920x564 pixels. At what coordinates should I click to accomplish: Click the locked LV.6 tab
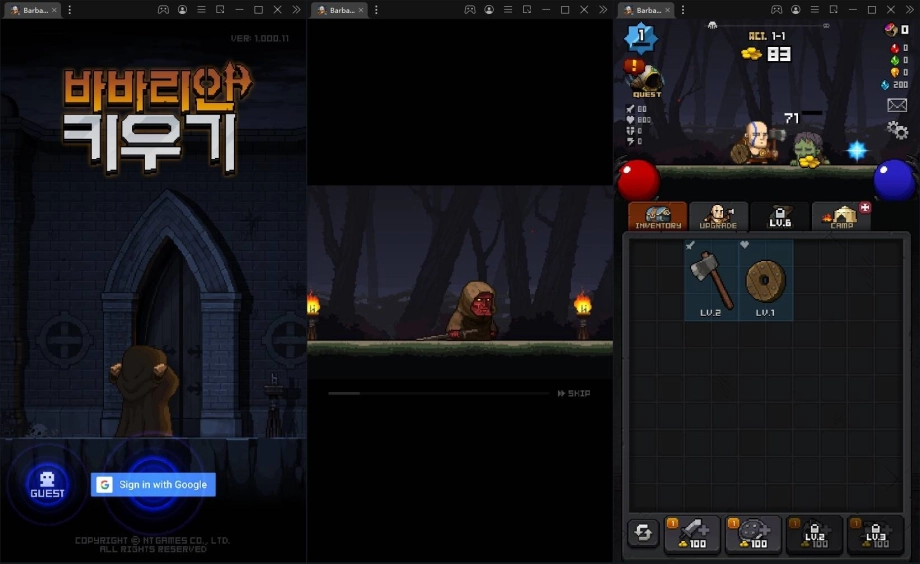click(779, 216)
